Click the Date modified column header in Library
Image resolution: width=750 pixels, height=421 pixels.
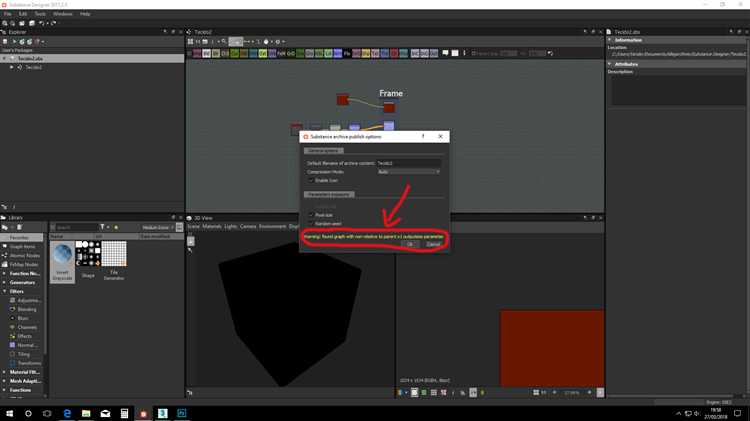point(161,236)
